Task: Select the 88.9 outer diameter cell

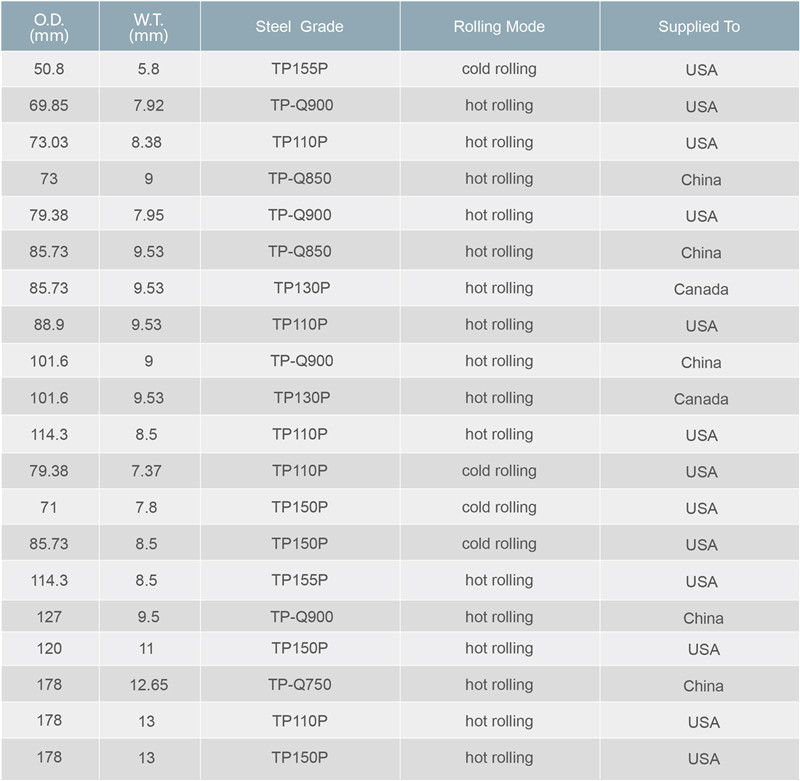Action: (x=49, y=324)
